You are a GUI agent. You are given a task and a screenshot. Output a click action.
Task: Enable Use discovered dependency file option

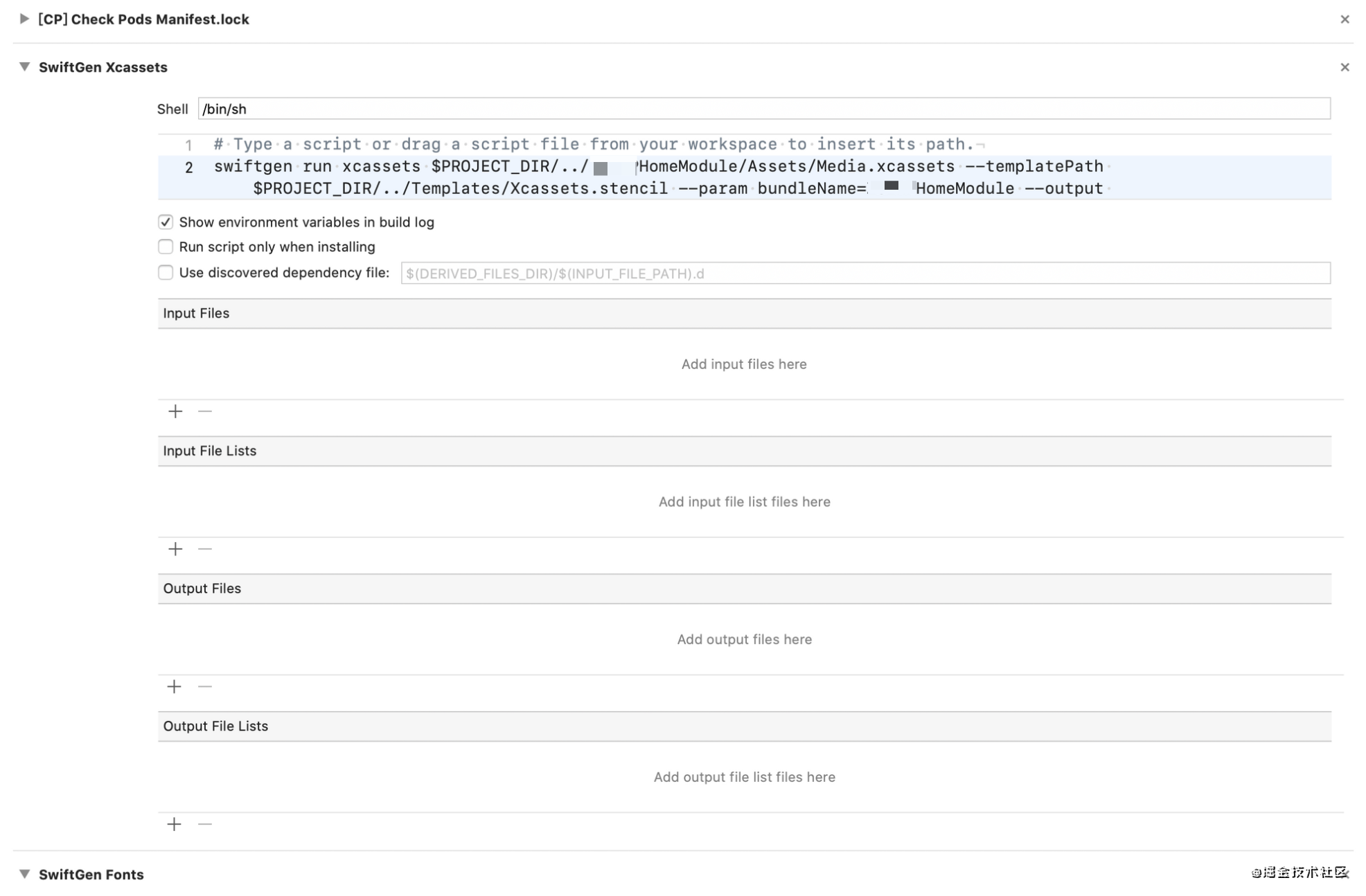166,273
